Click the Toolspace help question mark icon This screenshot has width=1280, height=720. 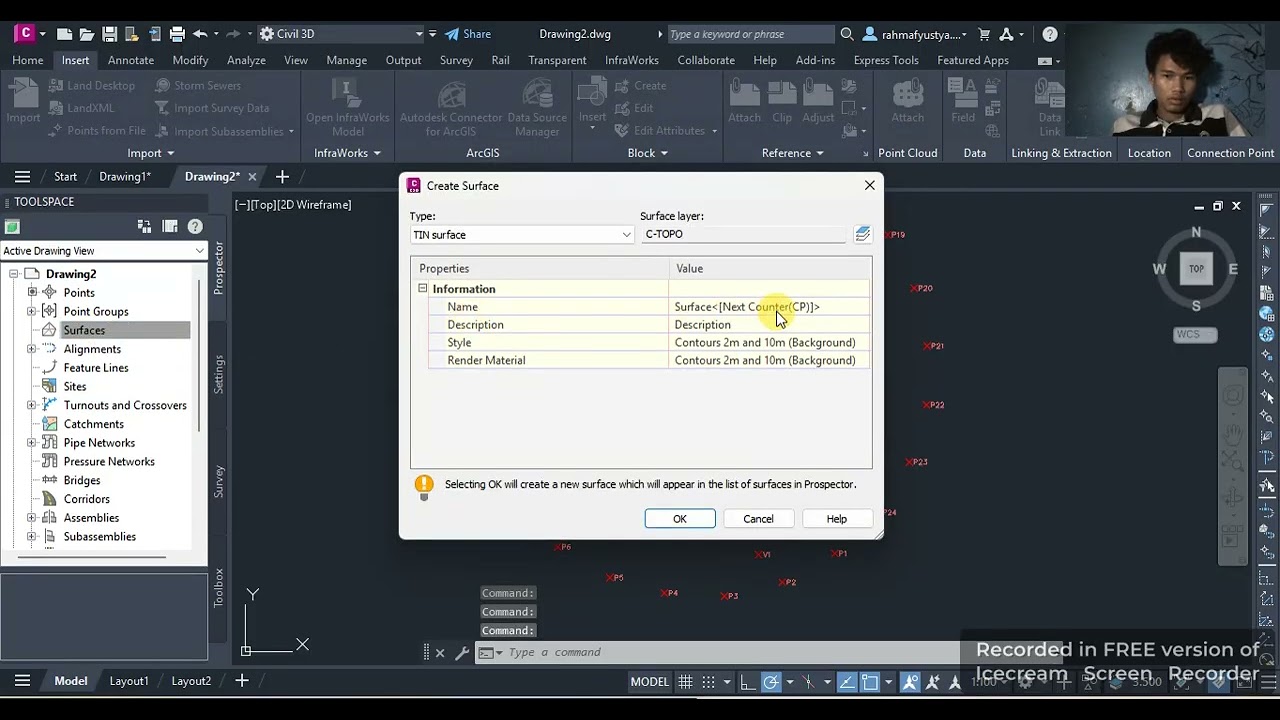[x=195, y=227]
